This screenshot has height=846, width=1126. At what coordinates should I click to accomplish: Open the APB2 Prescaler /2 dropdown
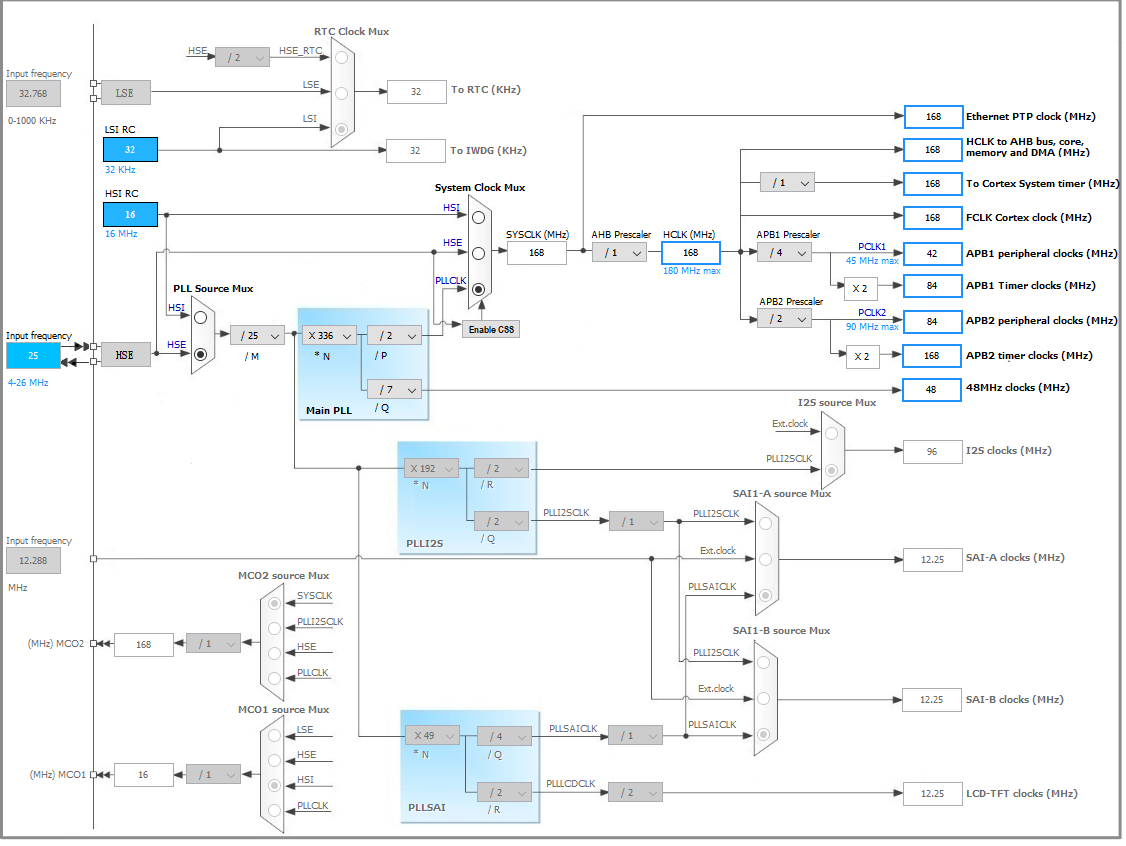[x=784, y=317]
